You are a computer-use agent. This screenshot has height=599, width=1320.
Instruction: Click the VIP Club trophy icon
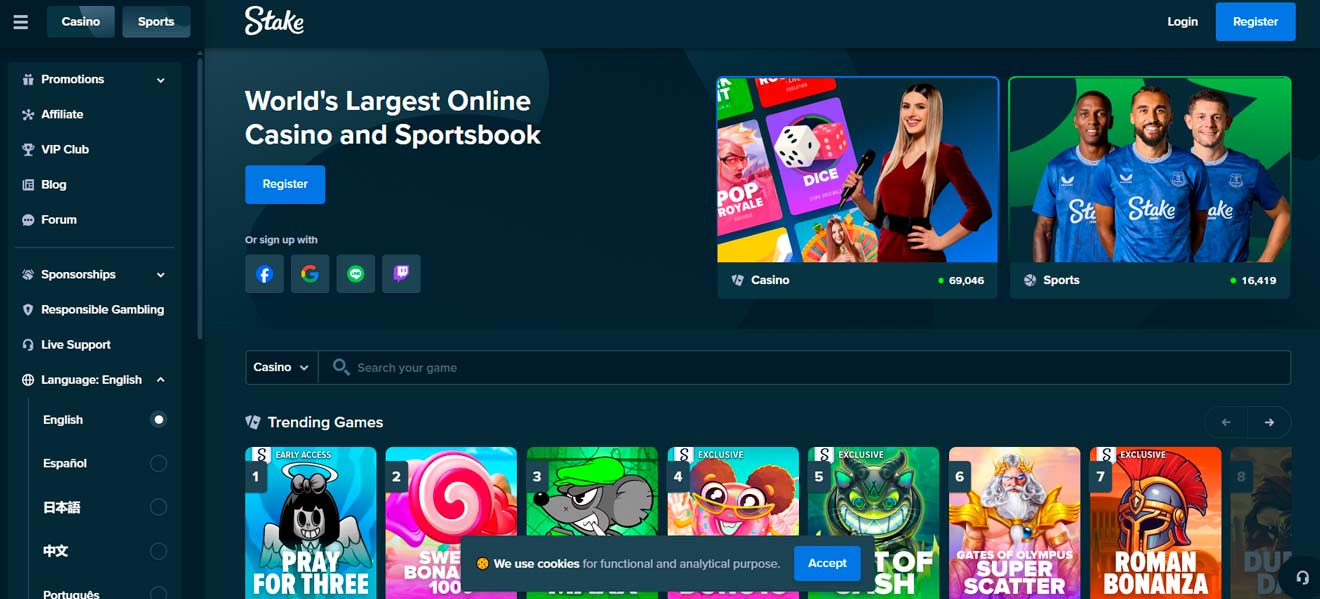point(28,149)
